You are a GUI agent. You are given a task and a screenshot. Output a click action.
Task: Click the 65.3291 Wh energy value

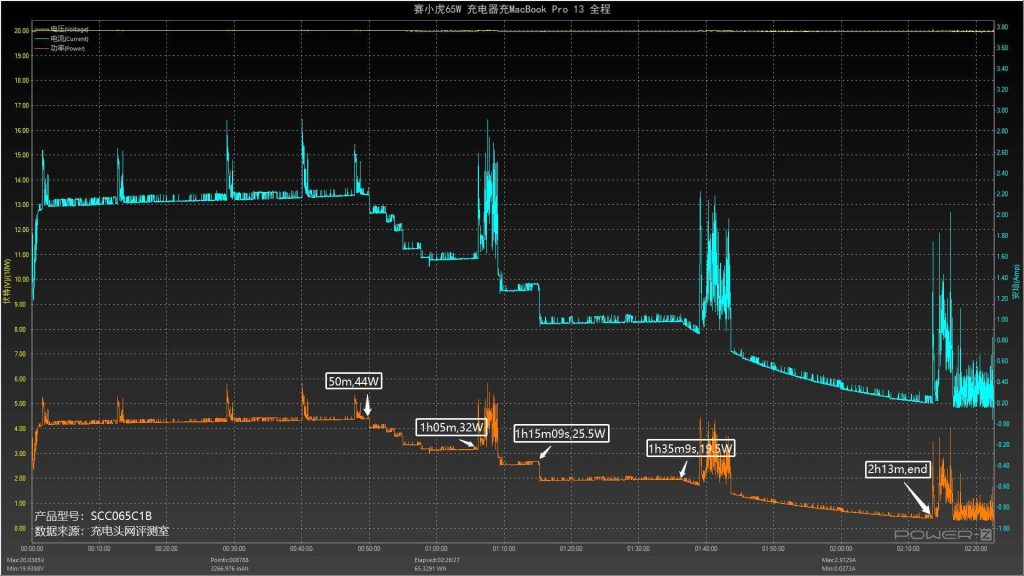click(430, 568)
